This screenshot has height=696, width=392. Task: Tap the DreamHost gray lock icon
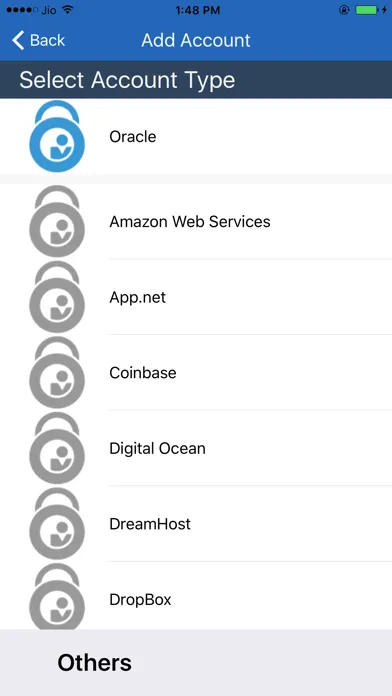pos(57,524)
